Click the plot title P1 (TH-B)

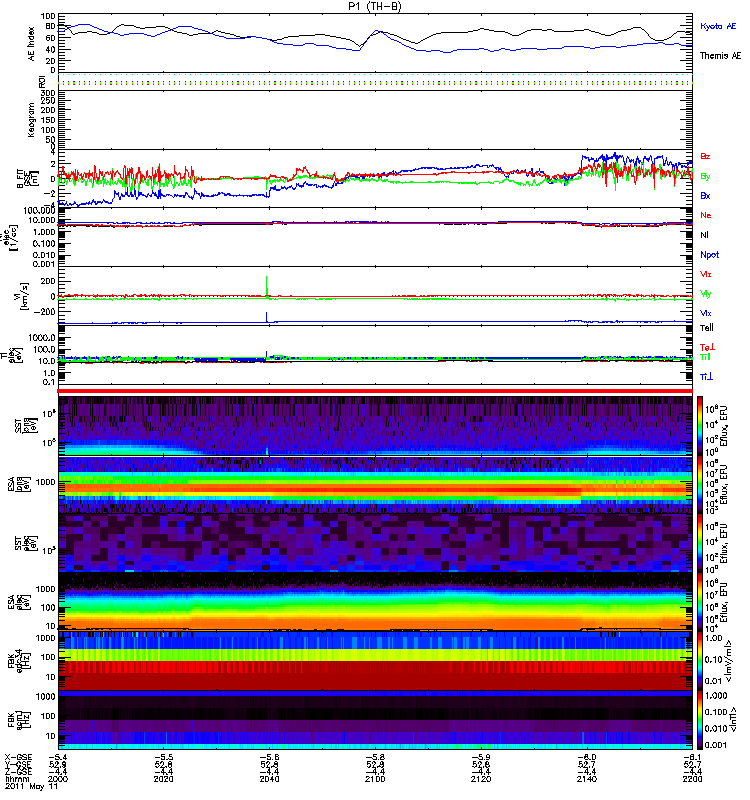[x=375, y=6]
